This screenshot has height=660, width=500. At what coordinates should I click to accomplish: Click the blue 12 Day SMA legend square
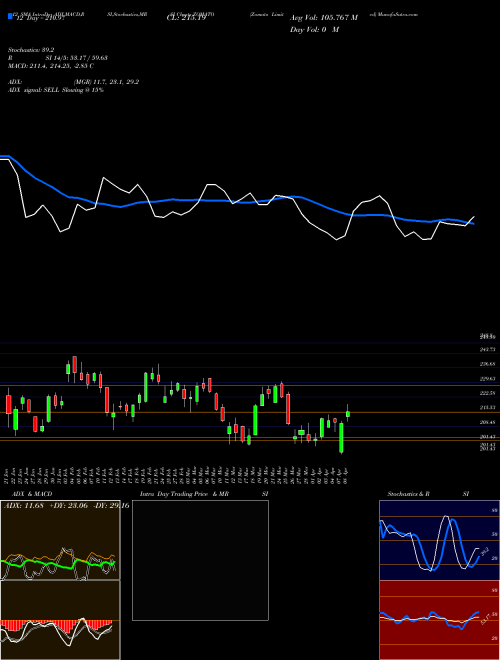[10, 16]
